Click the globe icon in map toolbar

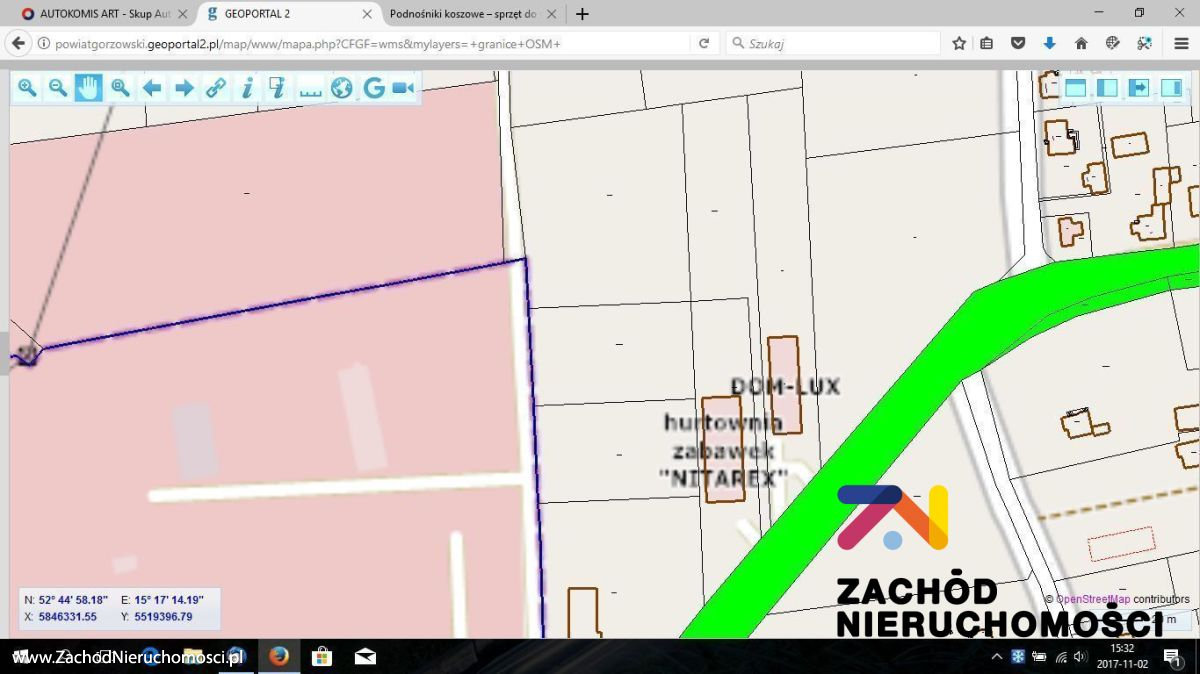pyautogui.click(x=342, y=88)
